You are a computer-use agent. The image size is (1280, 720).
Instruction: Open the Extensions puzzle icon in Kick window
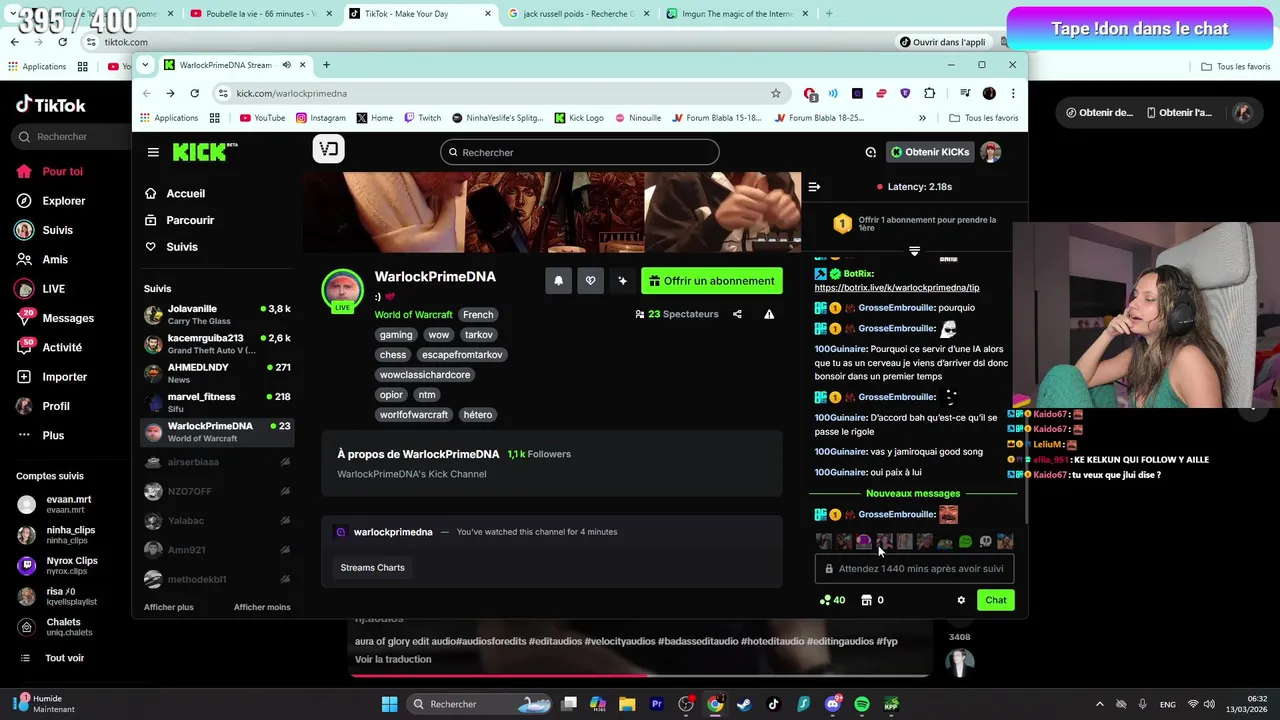tap(929, 93)
